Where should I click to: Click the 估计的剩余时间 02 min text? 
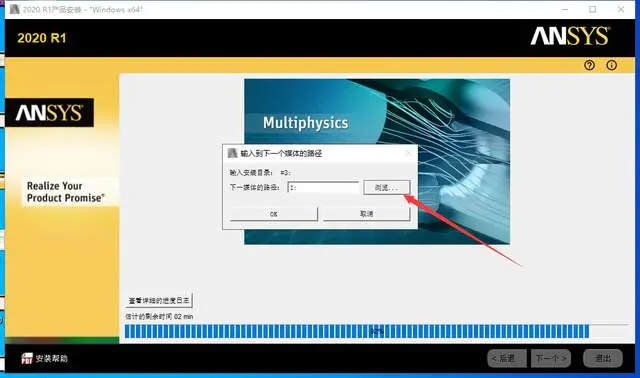pyautogui.click(x=159, y=316)
